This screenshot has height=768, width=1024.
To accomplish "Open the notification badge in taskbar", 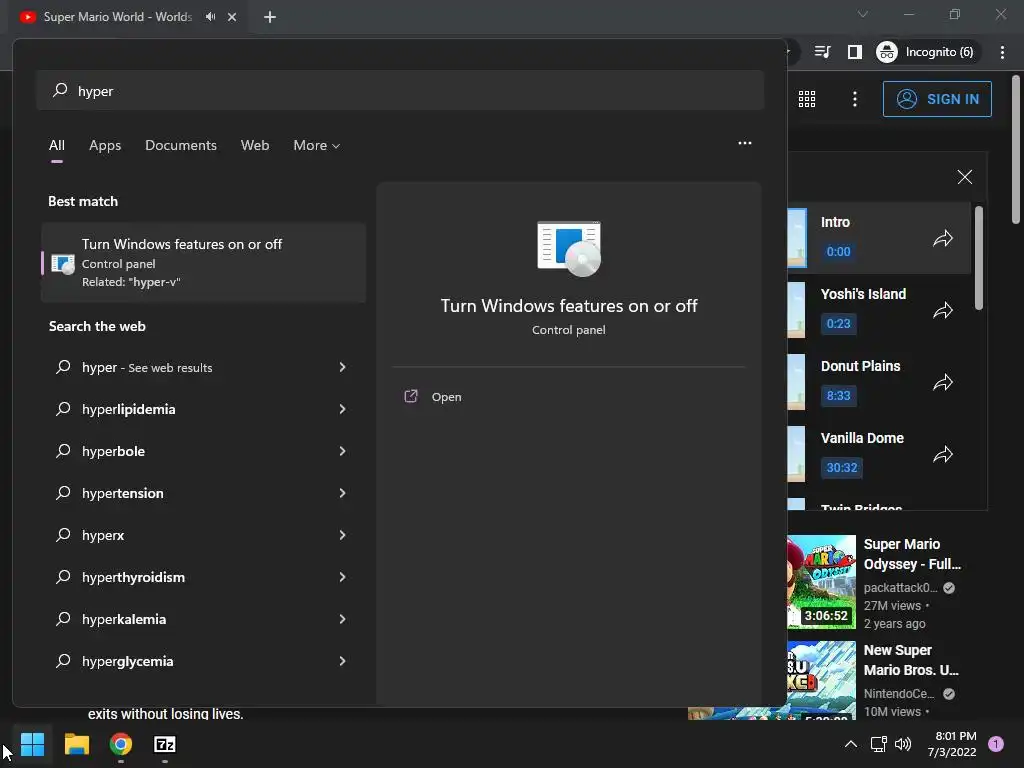I will click(995, 744).
